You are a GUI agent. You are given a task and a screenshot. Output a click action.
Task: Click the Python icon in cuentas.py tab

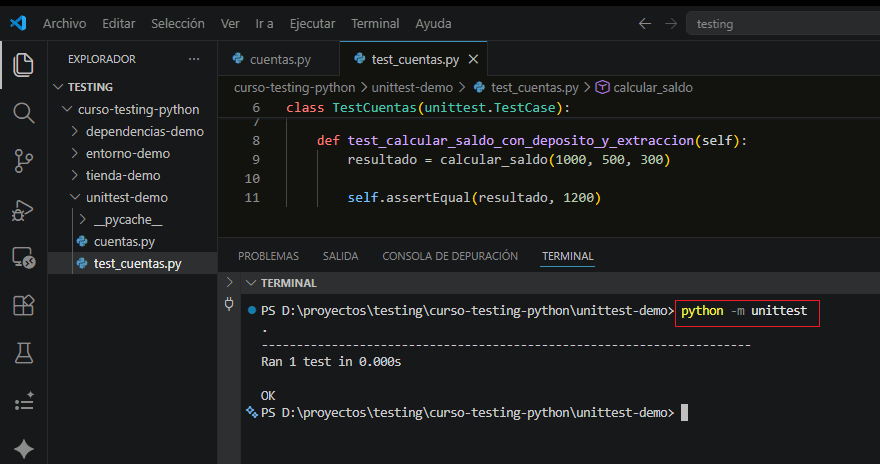coord(238,58)
